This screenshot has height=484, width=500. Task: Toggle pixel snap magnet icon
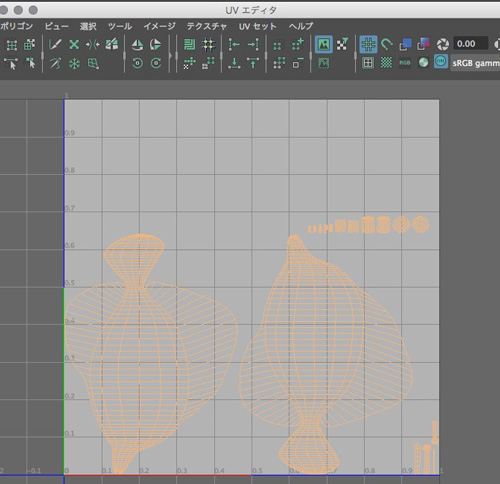(387, 44)
